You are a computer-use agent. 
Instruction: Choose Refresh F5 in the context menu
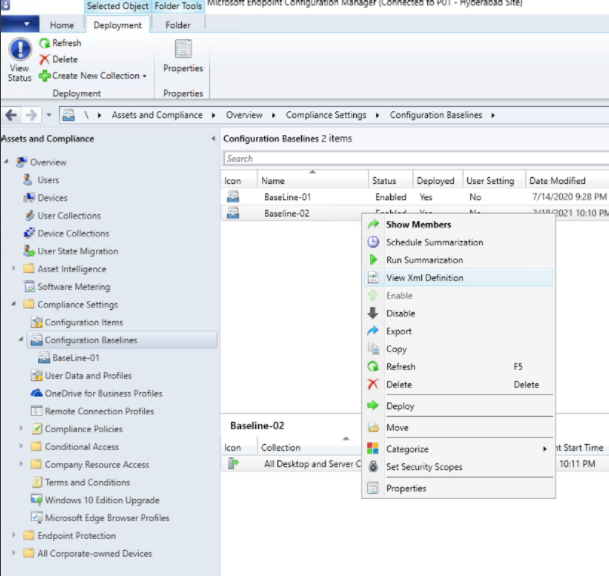point(458,367)
